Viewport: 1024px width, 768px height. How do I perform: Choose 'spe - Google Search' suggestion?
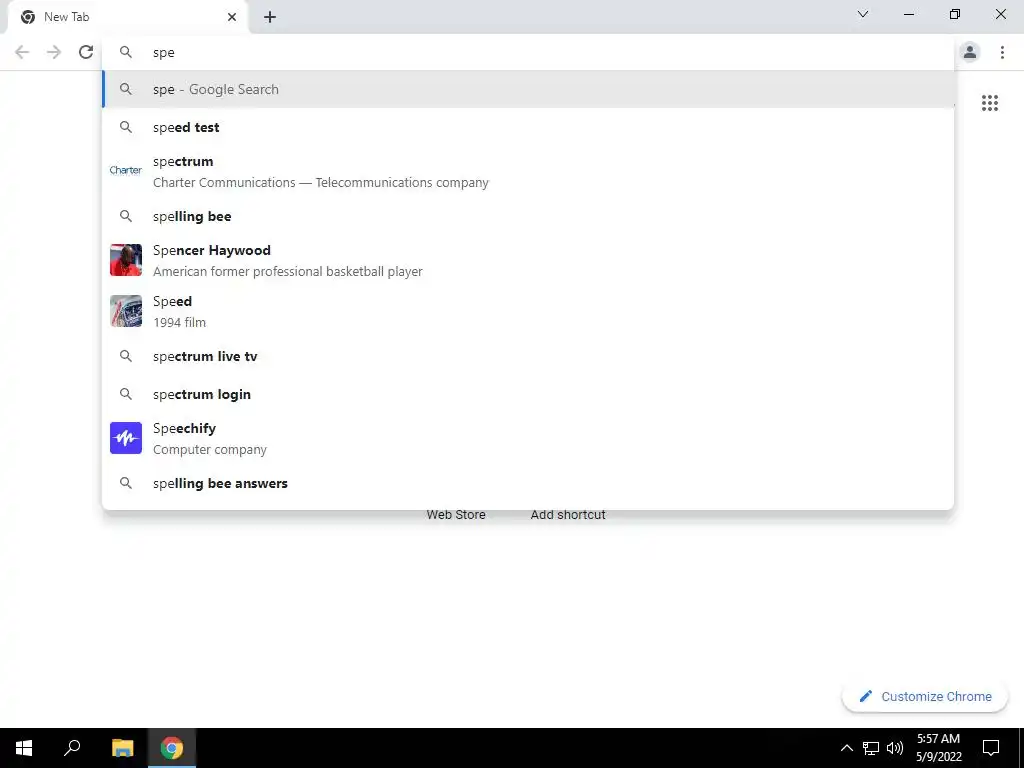coord(528,89)
